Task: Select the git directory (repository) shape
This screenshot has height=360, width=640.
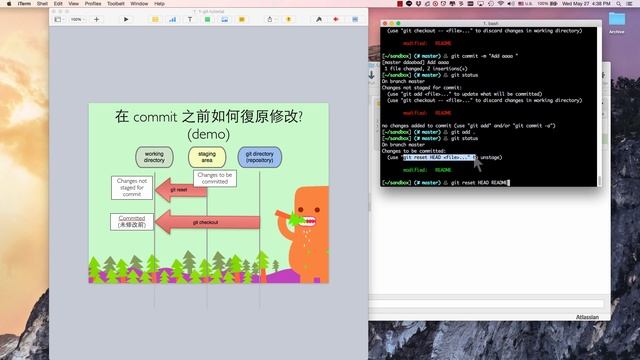Action: (260, 157)
